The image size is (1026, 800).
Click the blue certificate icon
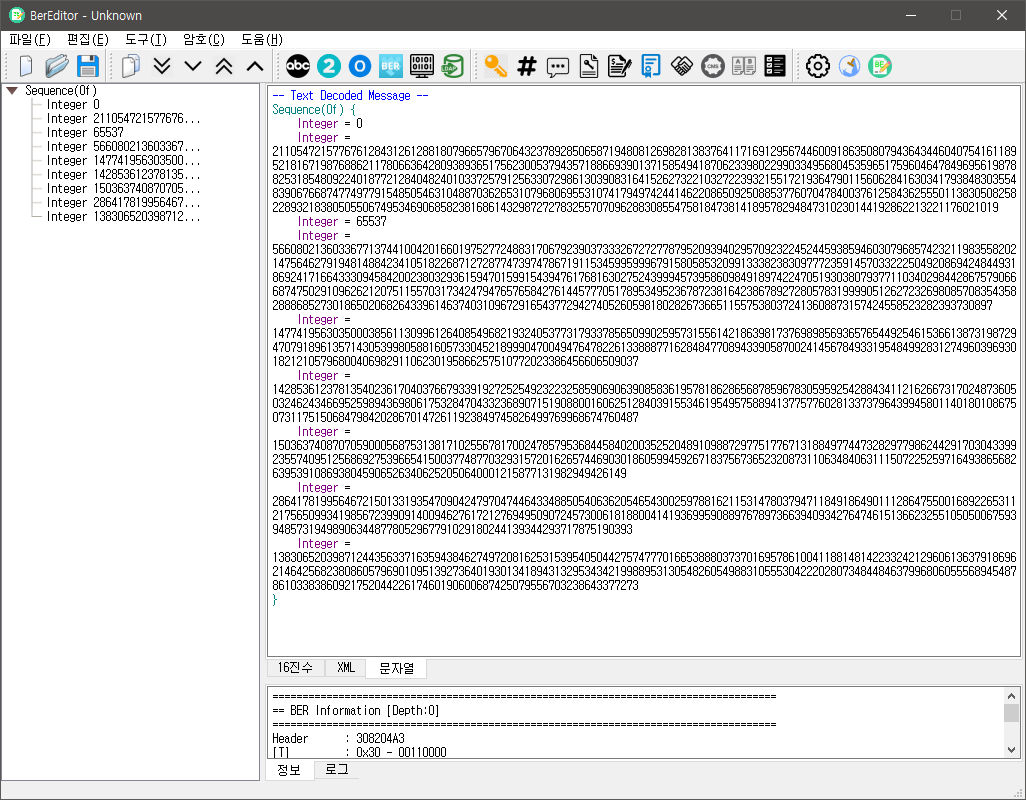[x=650, y=66]
